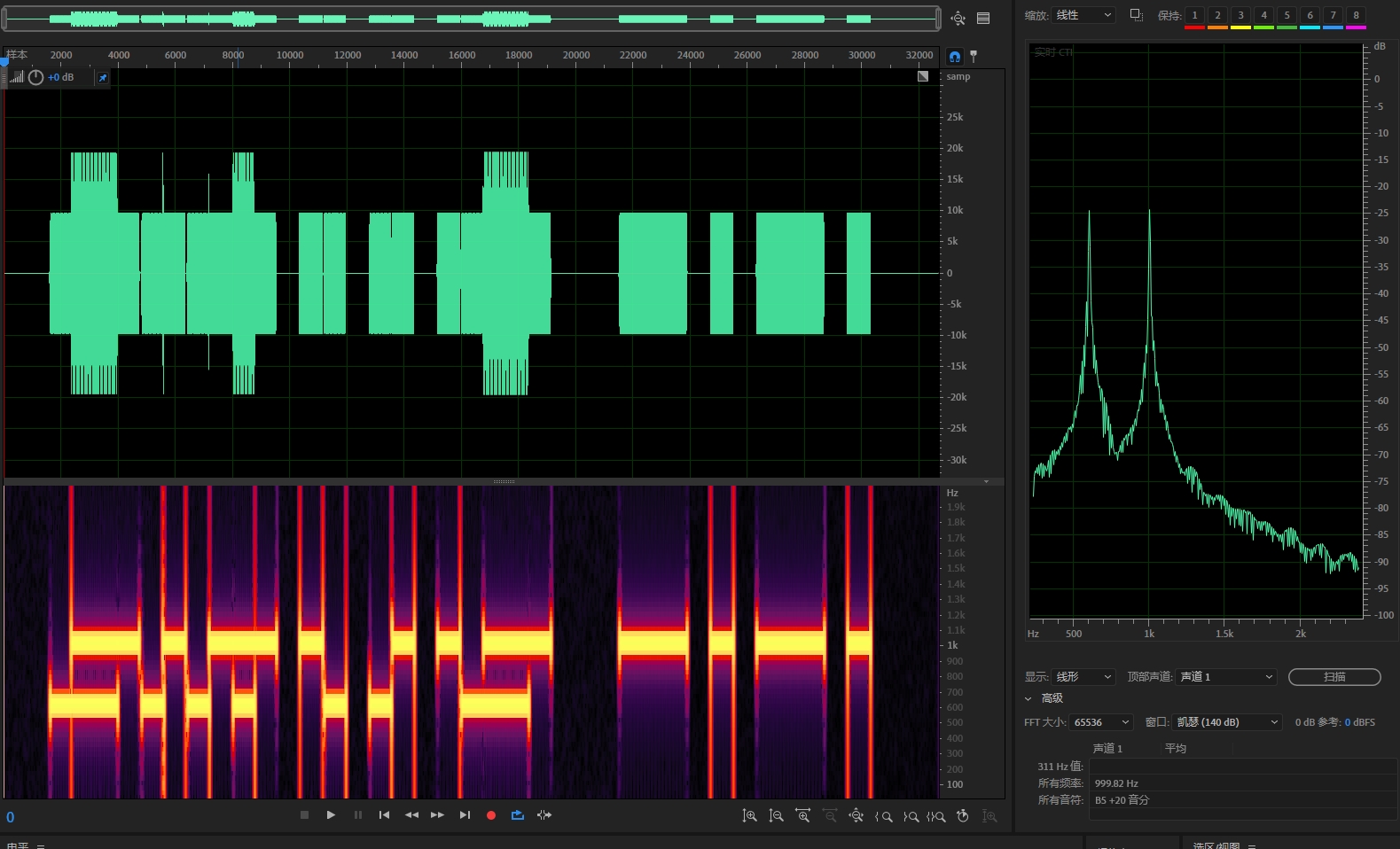Click the list view icon above the waveform
This screenshot has width=1400, height=849.
click(x=983, y=18)
